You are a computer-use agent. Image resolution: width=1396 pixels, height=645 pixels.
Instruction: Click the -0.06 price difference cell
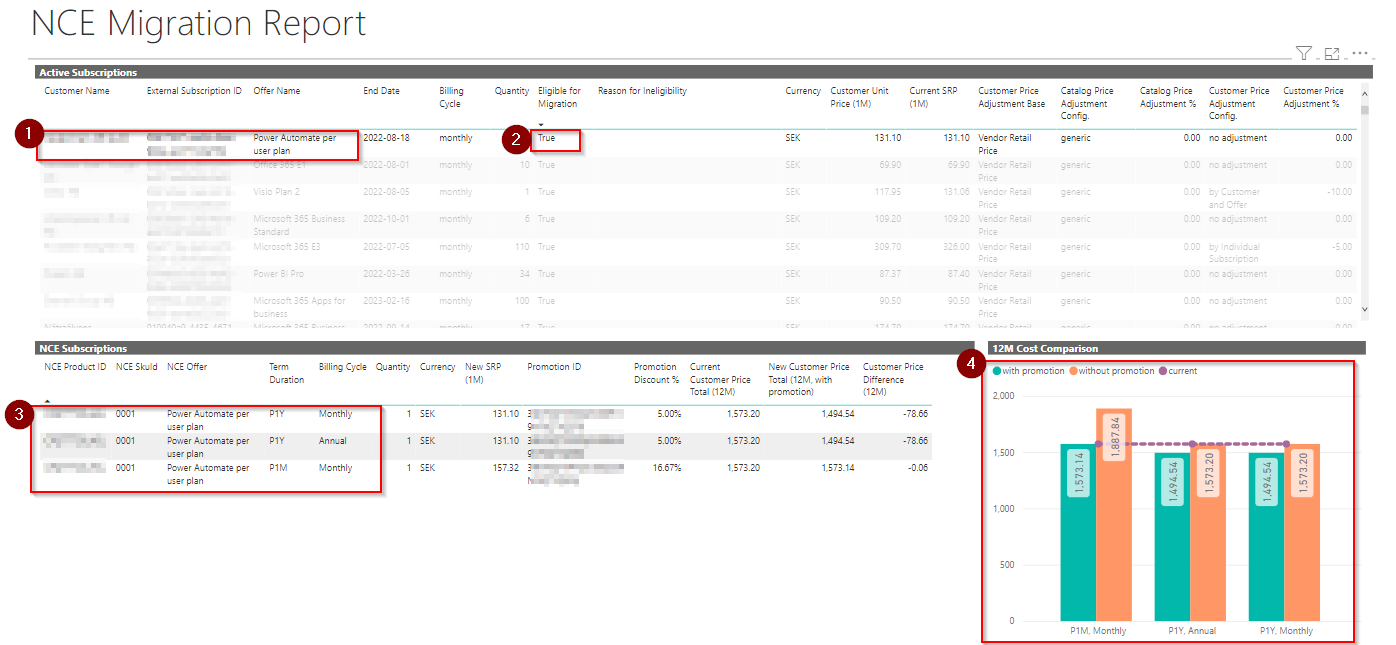point(915,468)
